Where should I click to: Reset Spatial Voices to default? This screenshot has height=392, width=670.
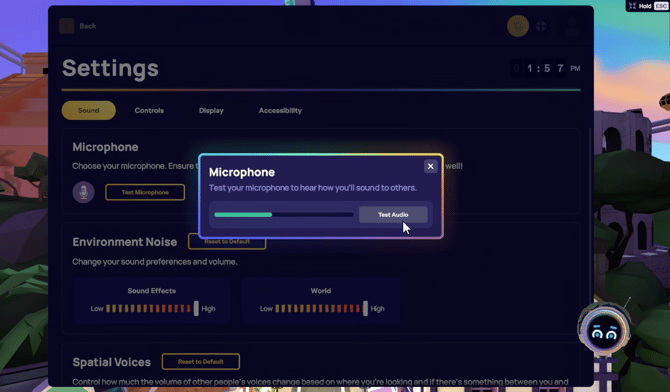click(200, 362)
